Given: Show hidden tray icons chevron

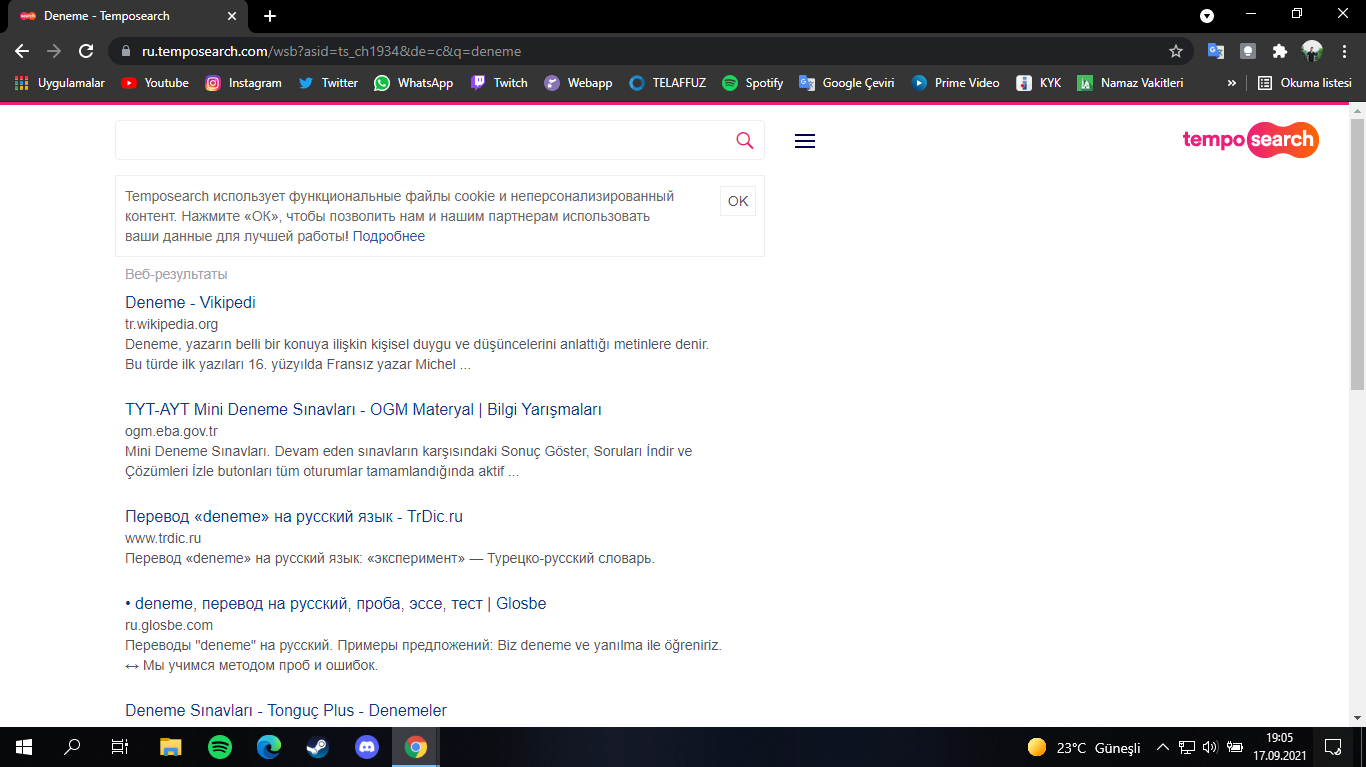Looking at the screenshot, I should [x=1163, y=747].
